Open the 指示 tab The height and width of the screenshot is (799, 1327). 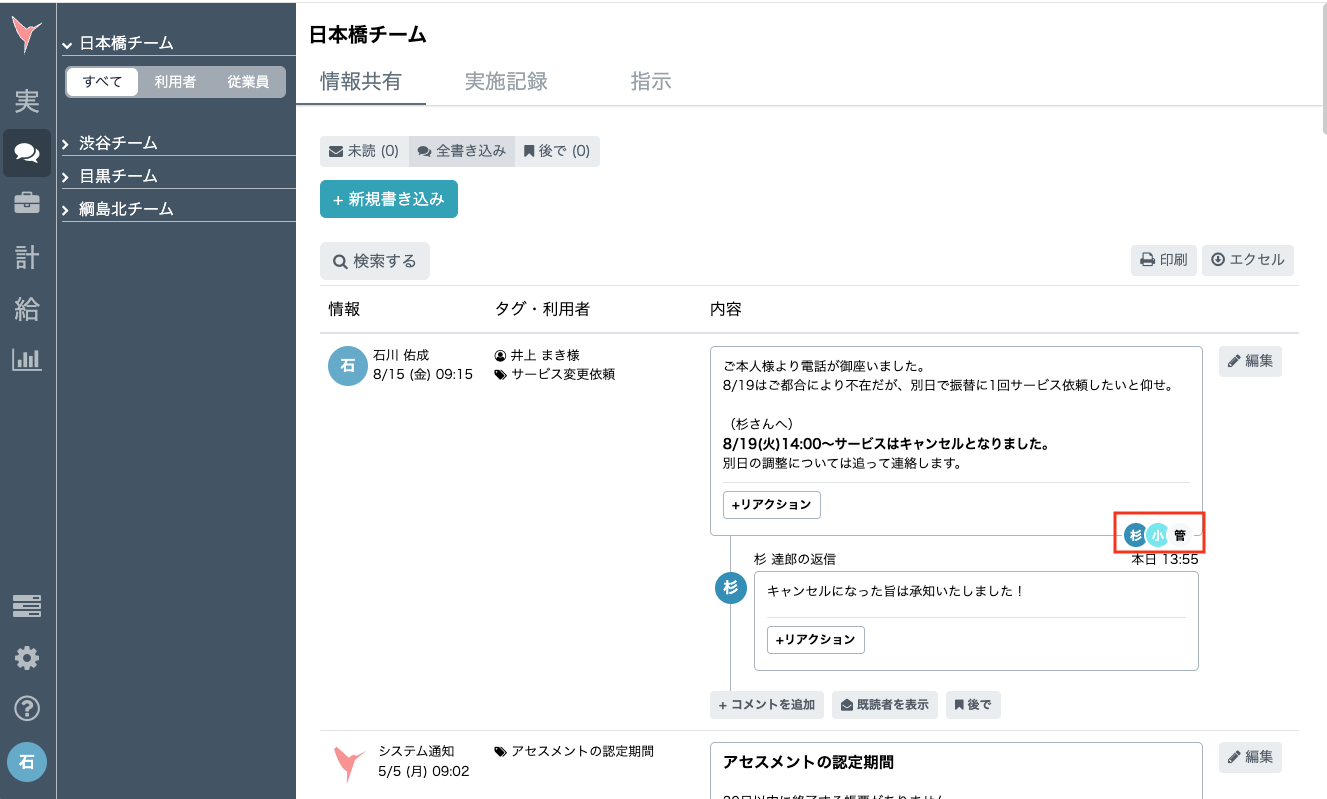[x=652, y=82]
